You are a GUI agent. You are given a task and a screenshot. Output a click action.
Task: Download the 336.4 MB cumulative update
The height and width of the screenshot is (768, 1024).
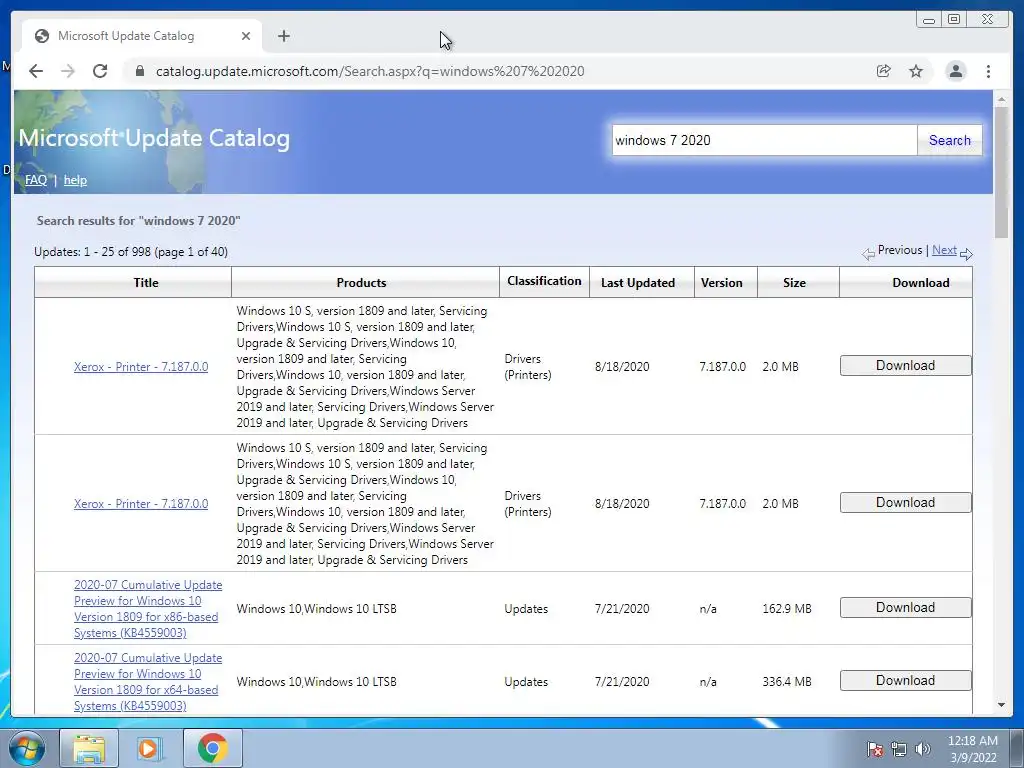point(905,680)
